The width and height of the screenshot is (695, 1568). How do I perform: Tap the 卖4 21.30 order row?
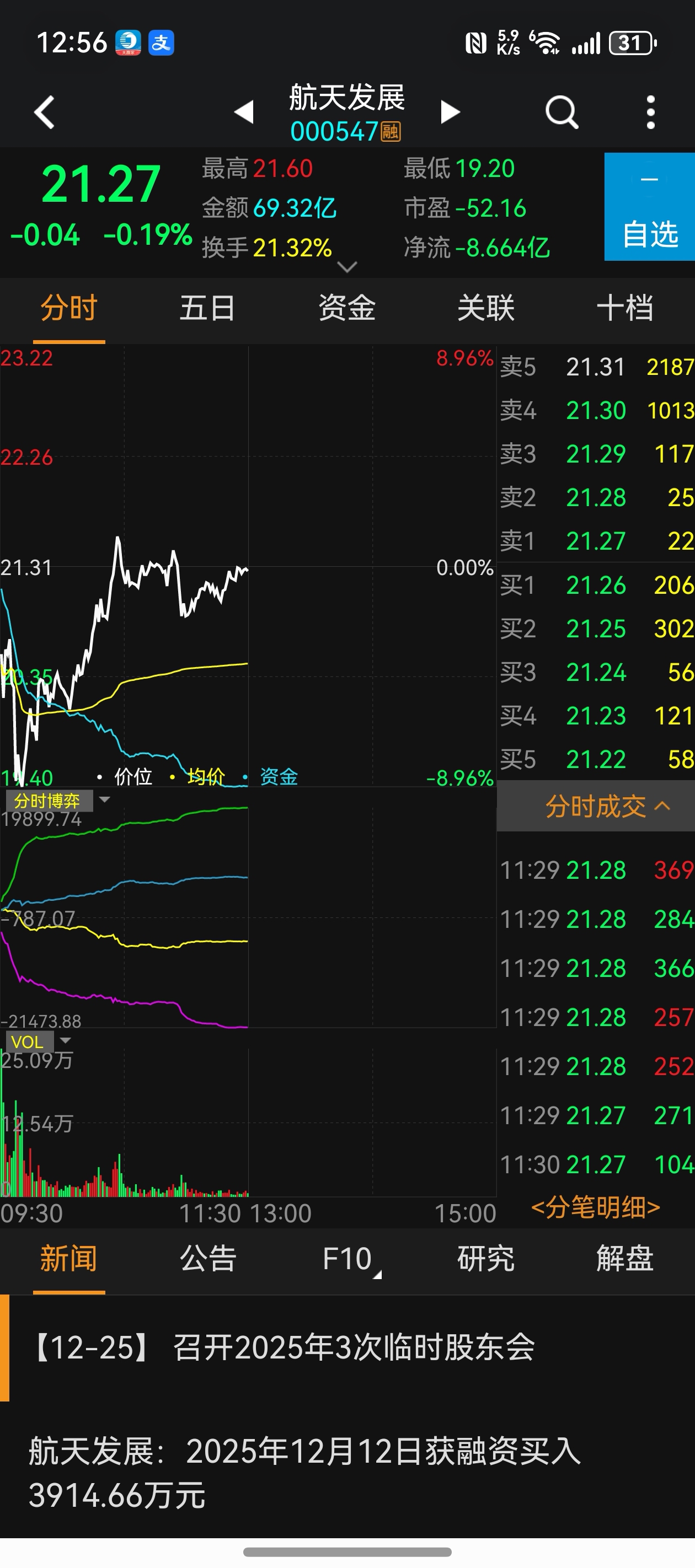tap(596, 410)
